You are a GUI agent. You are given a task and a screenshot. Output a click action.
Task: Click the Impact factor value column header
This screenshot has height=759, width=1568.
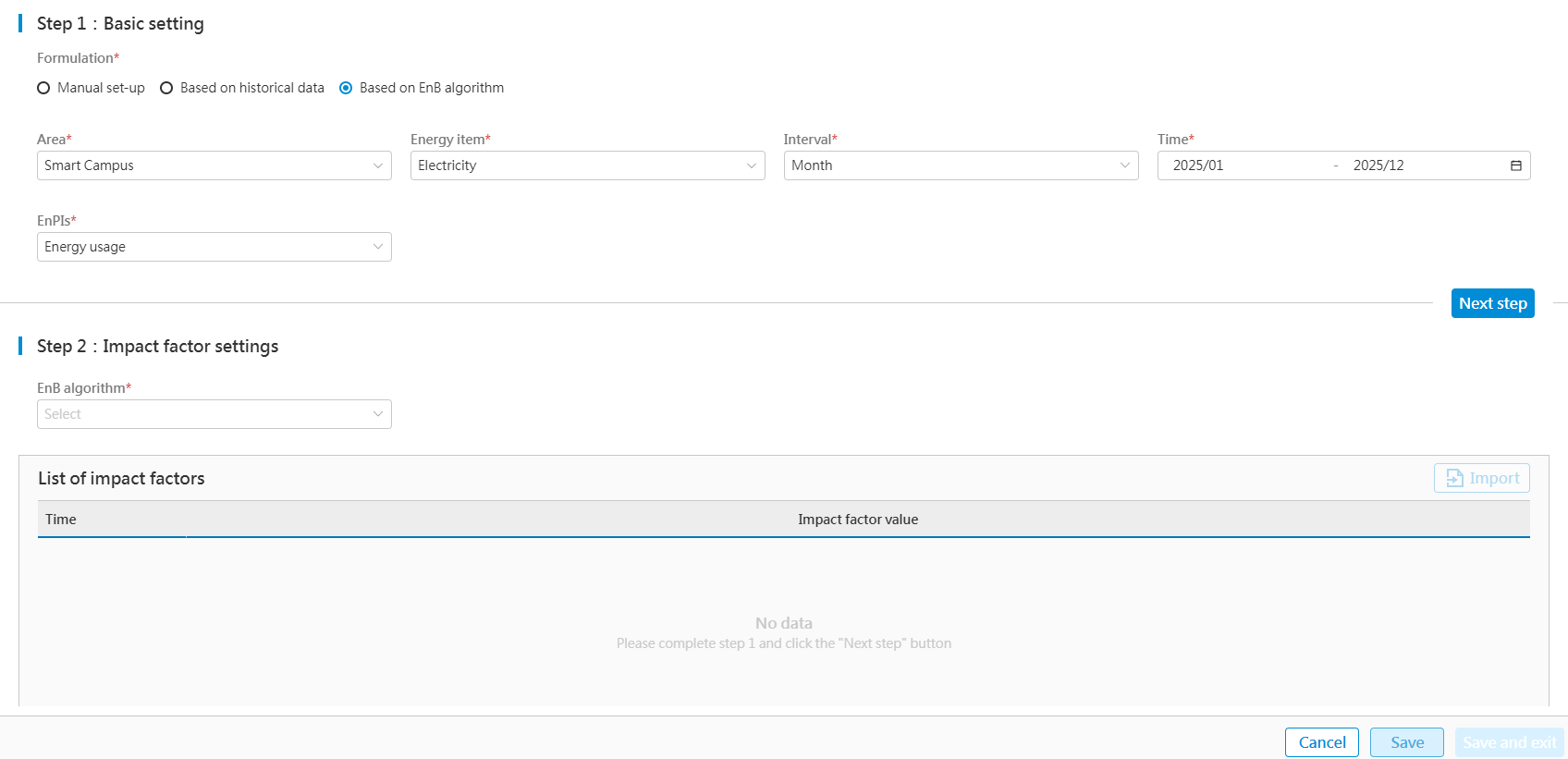pyautogui.click(x=857, y=520)
